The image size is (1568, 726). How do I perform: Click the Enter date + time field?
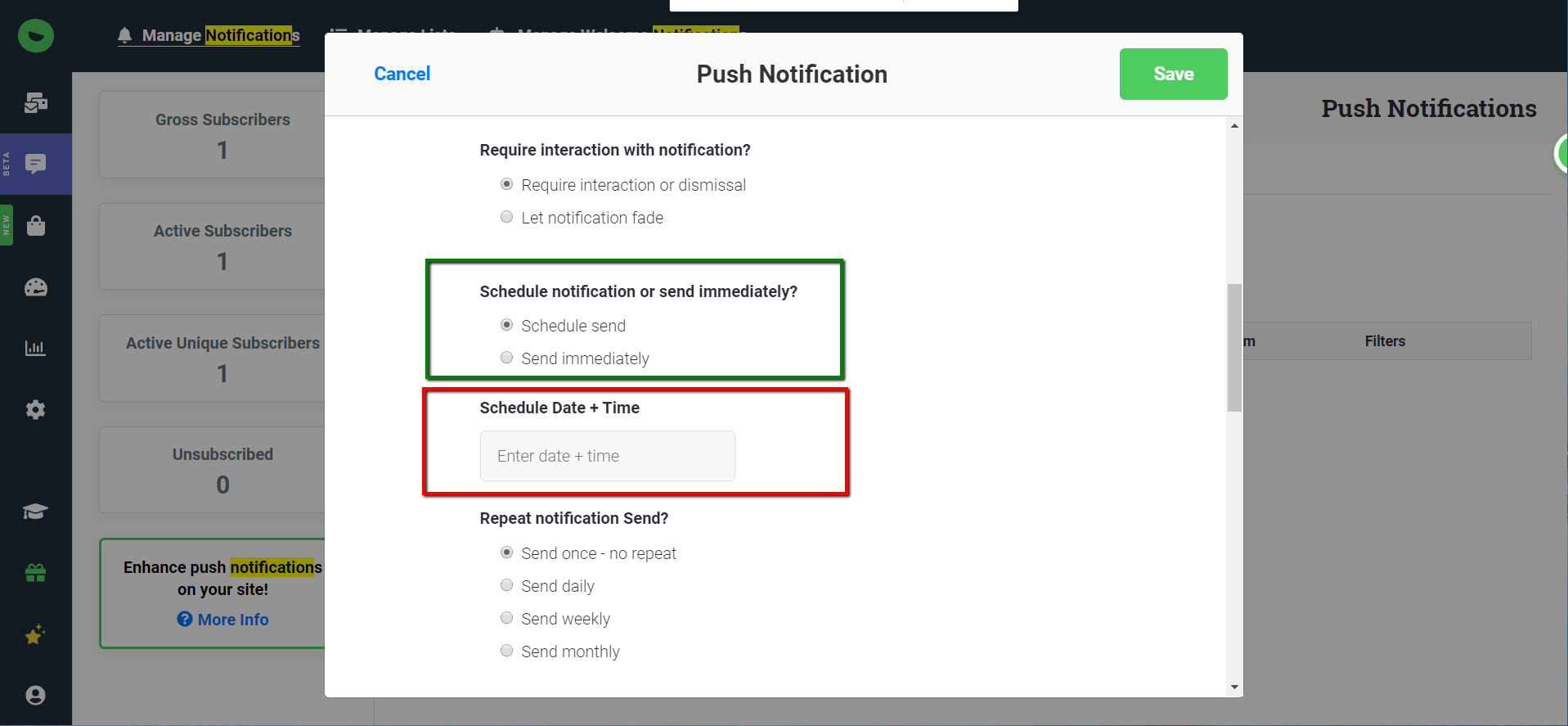[607, 456]
